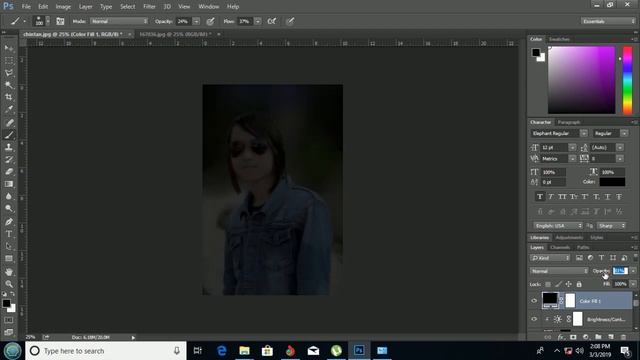
Task: Select the Dodge tool
Action: [x=9, y=209]
